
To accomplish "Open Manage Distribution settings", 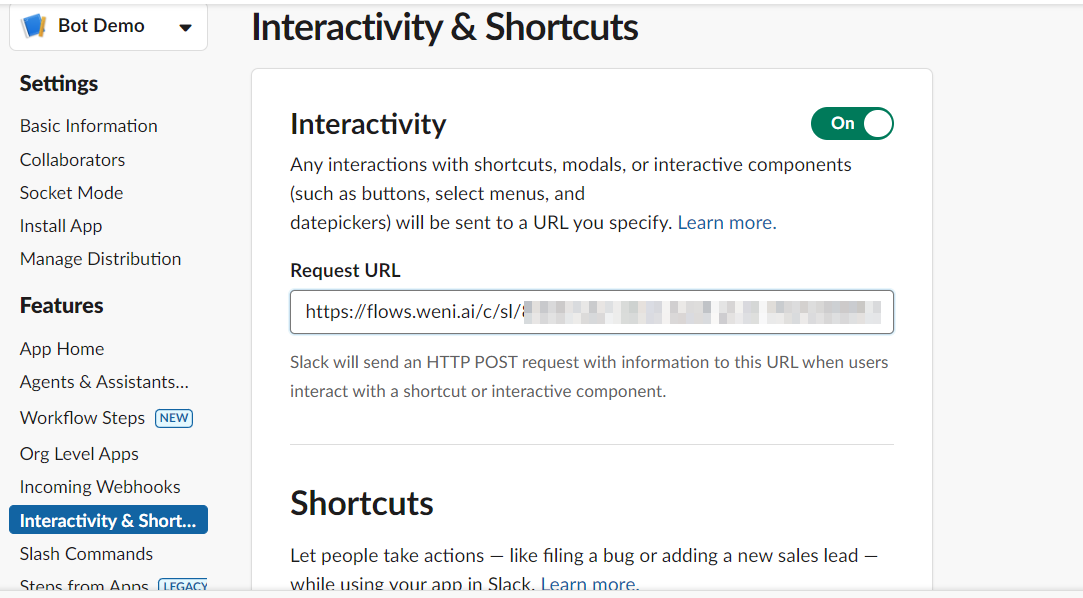I will tap(100, 258).
